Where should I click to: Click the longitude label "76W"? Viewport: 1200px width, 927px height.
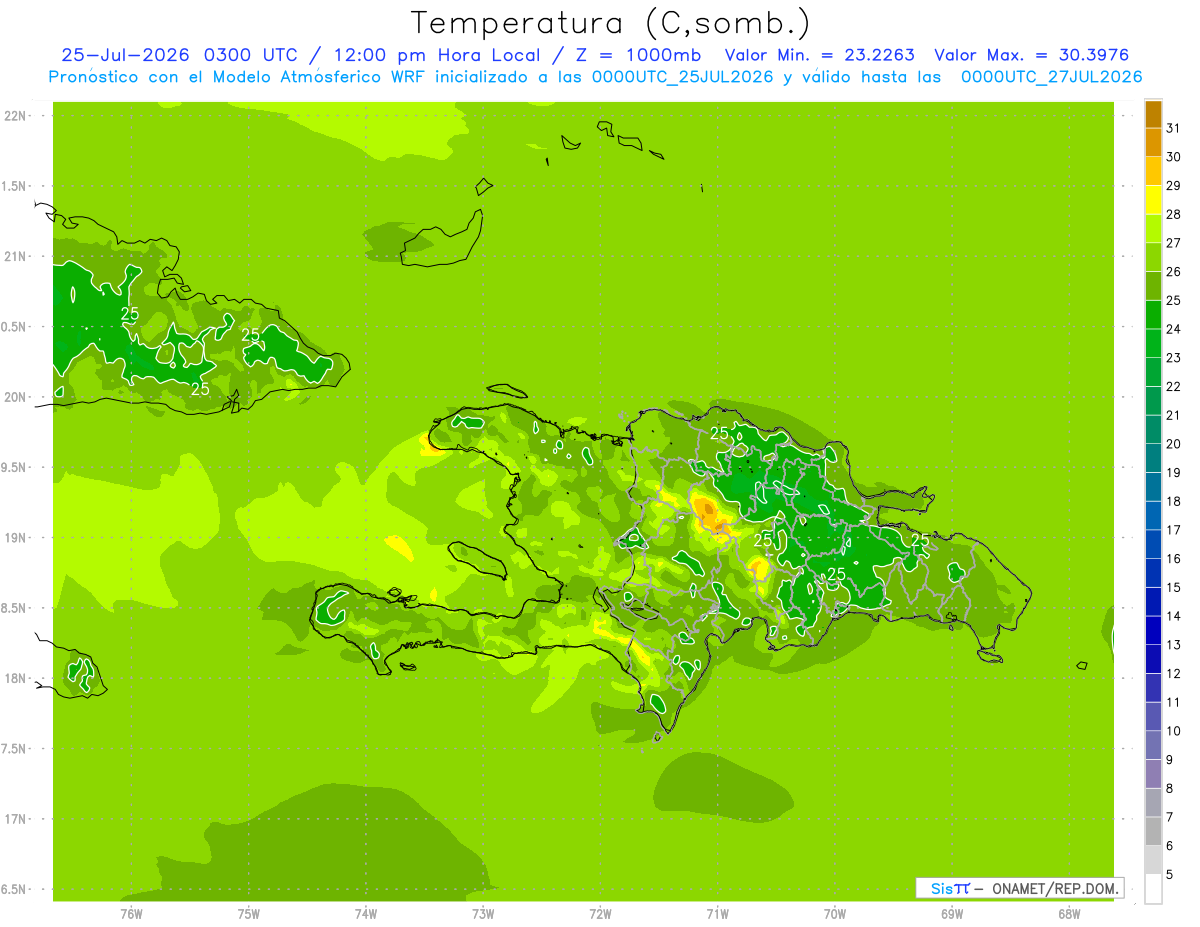[x=131, y=913]
